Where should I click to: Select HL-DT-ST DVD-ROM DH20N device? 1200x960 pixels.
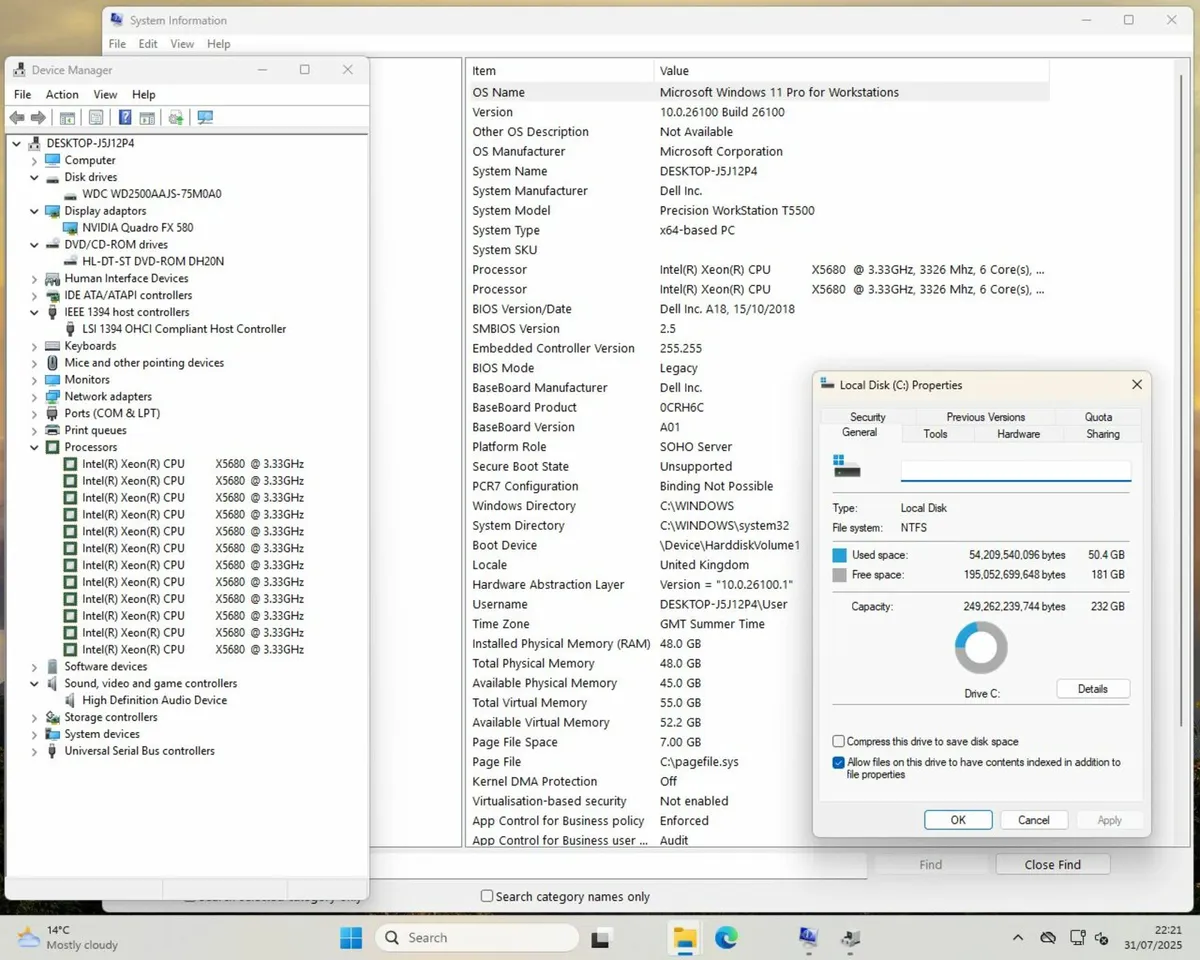click(x=153, y=261)
